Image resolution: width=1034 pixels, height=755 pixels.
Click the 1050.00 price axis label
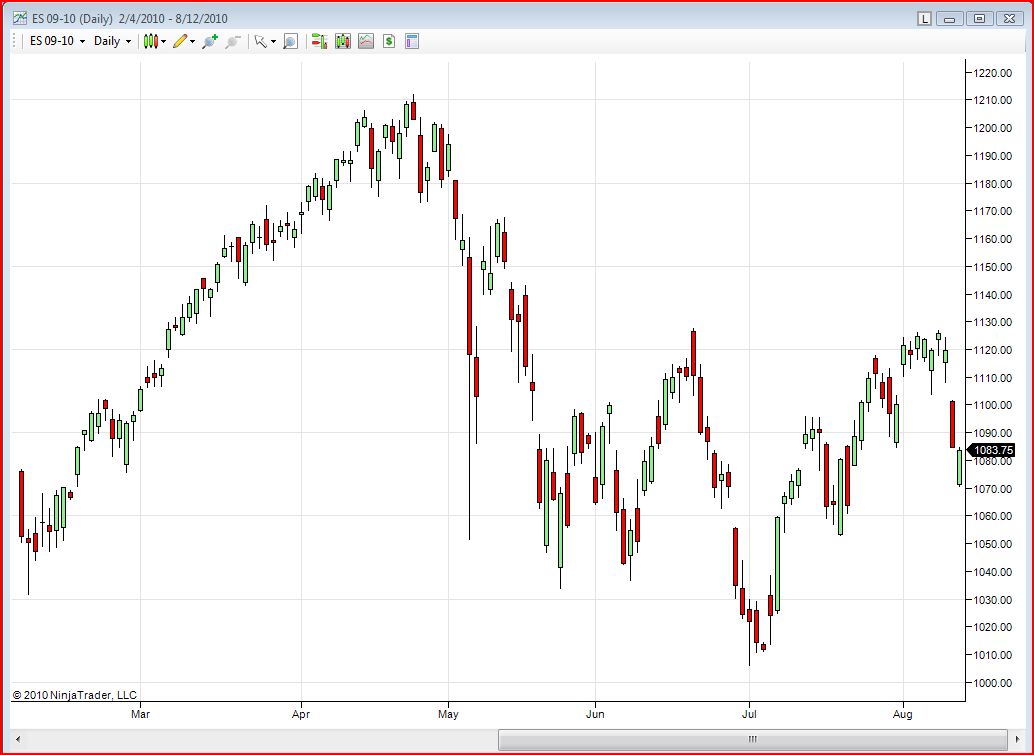tap(992, 544)
